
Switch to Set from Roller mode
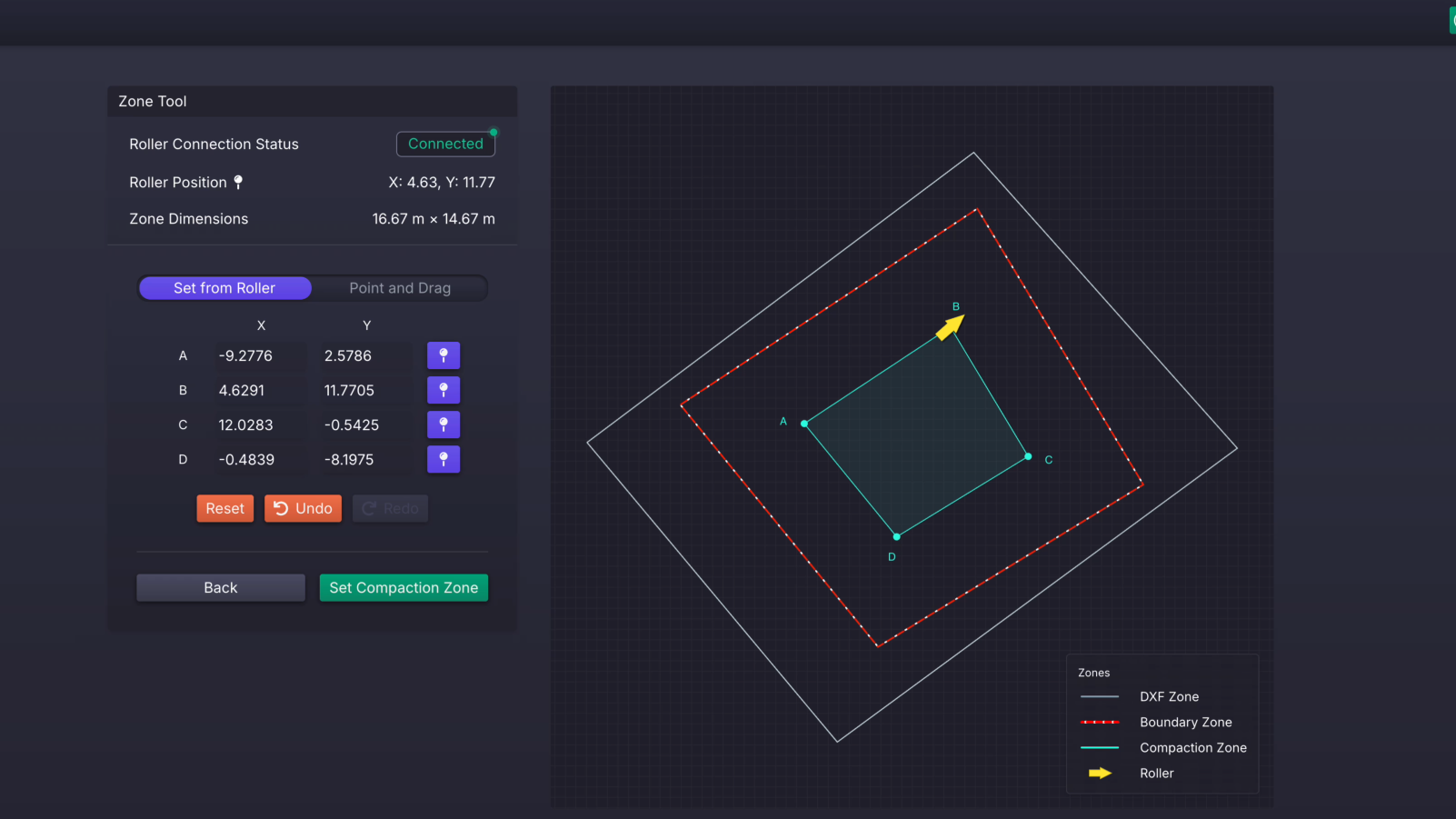[x=224, y=288]
